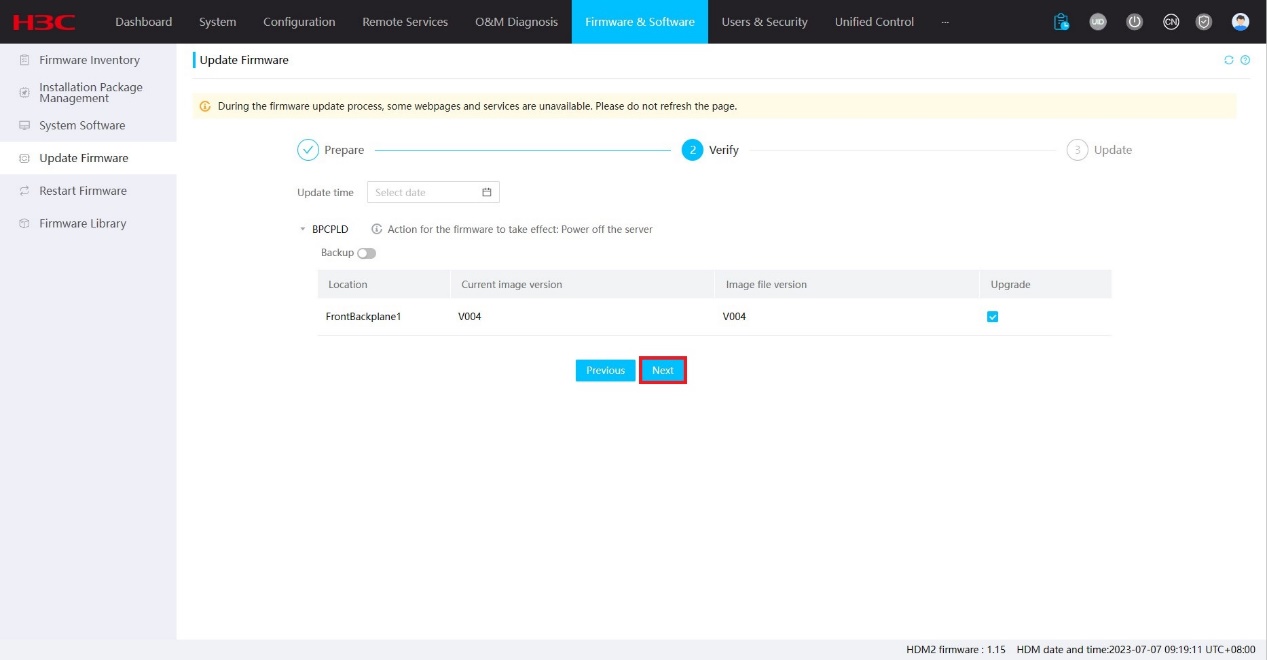Click the Prepare step checkmark circle

point(308,150)
